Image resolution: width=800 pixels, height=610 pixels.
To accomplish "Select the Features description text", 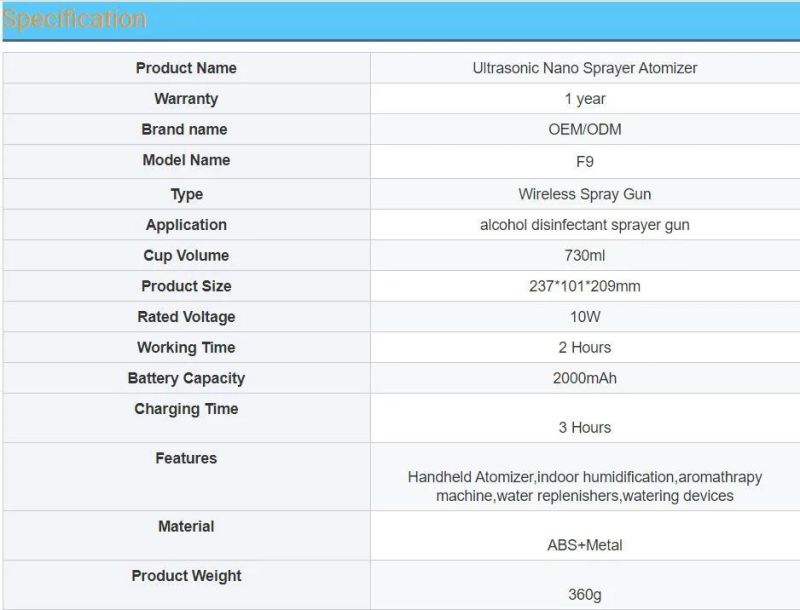I will pos(585,486).
